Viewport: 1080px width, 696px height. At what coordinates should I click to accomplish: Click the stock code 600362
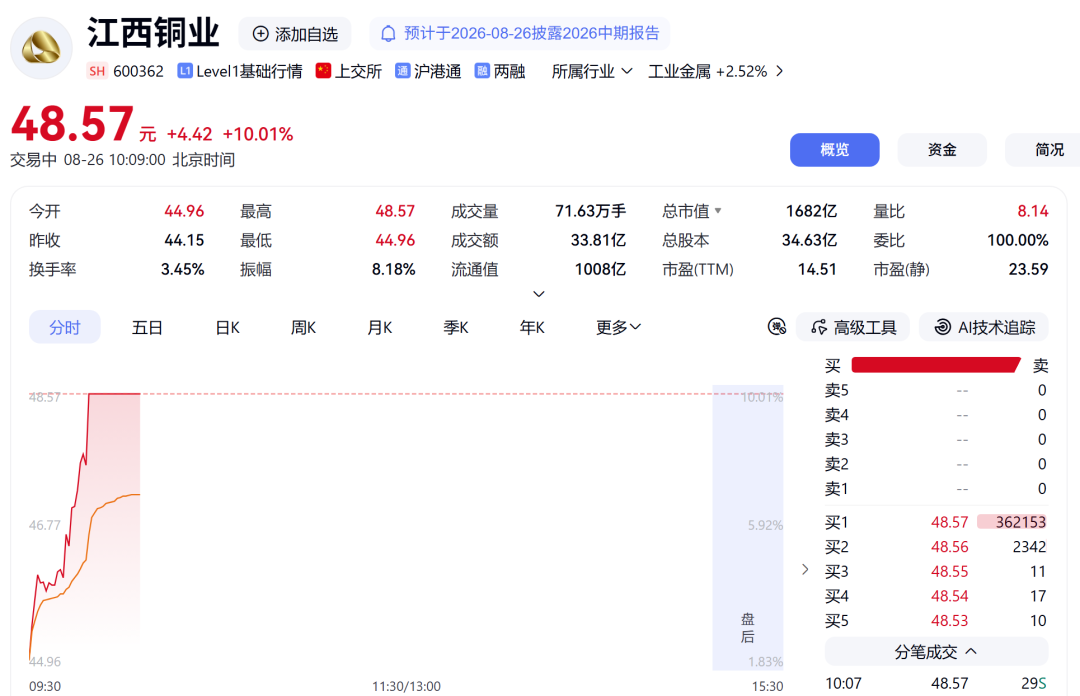138,71
